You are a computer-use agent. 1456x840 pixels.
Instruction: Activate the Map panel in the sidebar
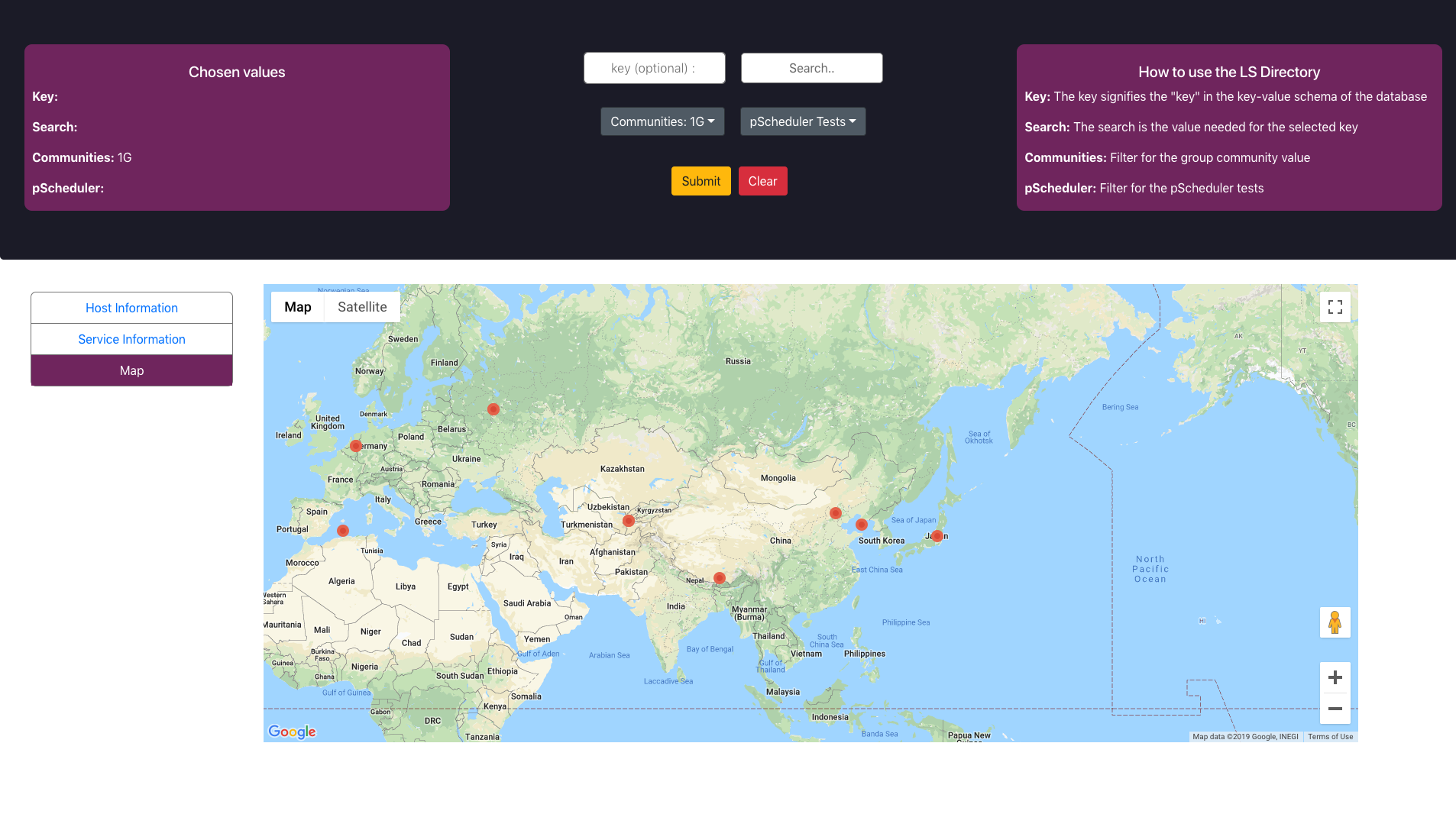coord(131,370)
